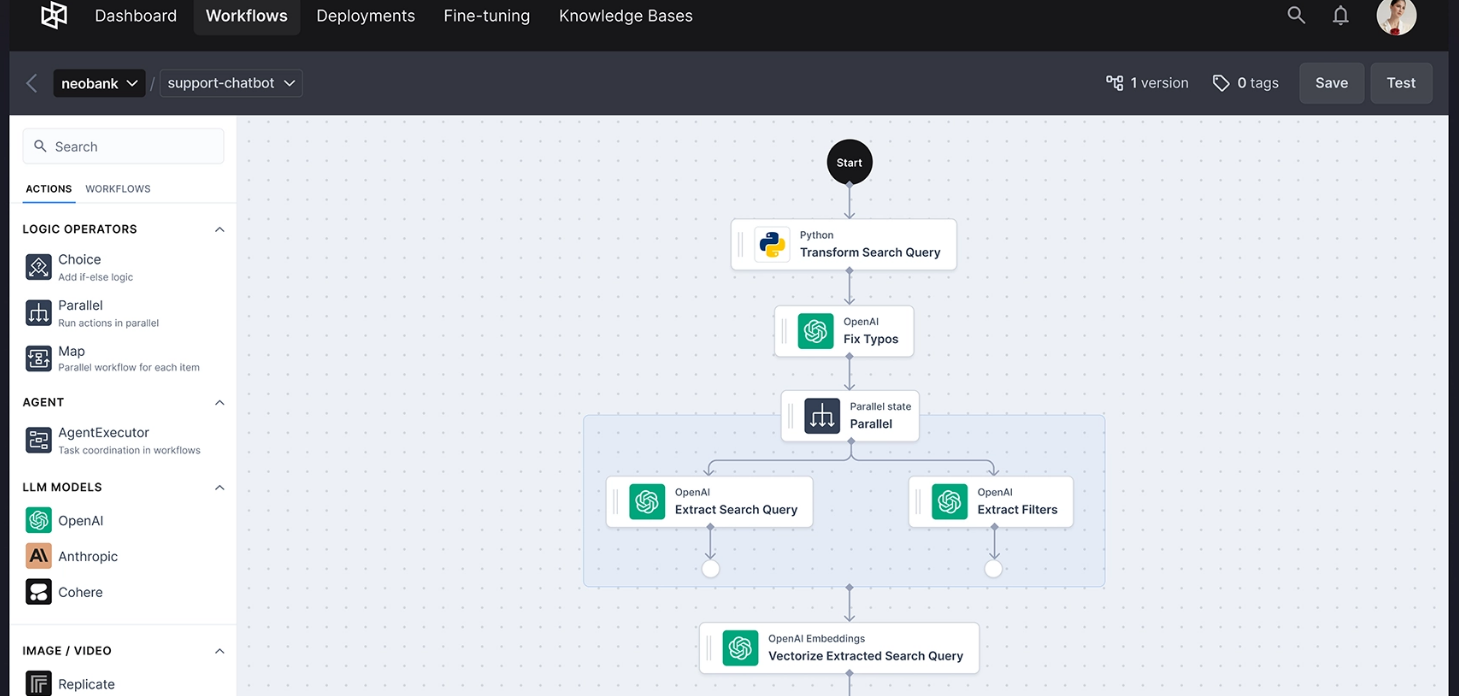The width and height of the screenshot is (1459, 696).
Task: Click the Test button
Action: (x=1401, y=83)
